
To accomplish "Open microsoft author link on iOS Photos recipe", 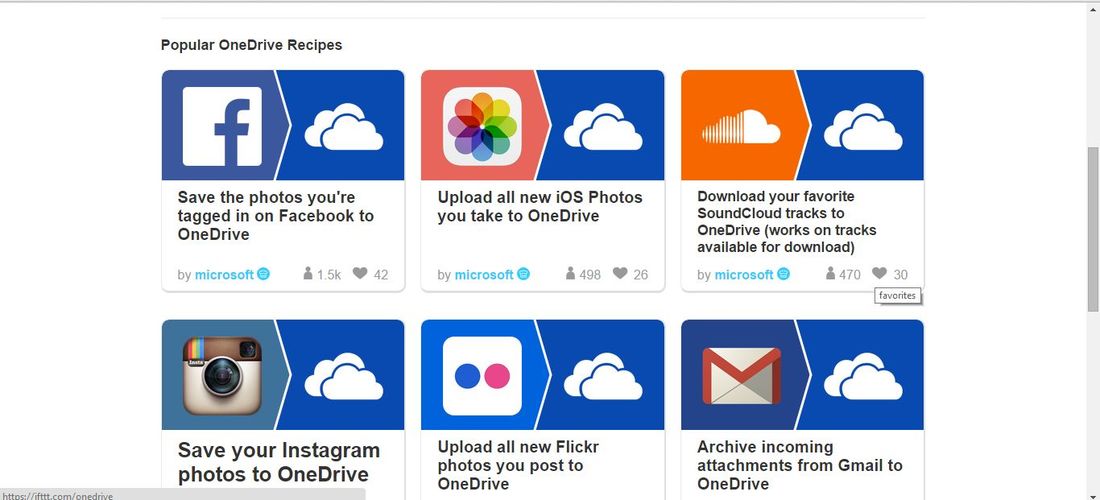I will 484,275.
